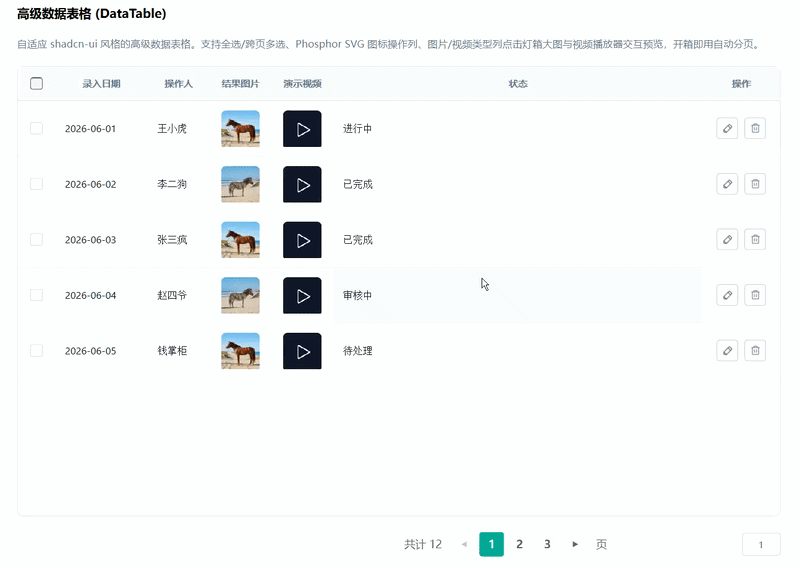This screenshot has width=800, height=568.
Task: Check the 2026-06-01 row checkbox
Action: (x=36, y=128)
